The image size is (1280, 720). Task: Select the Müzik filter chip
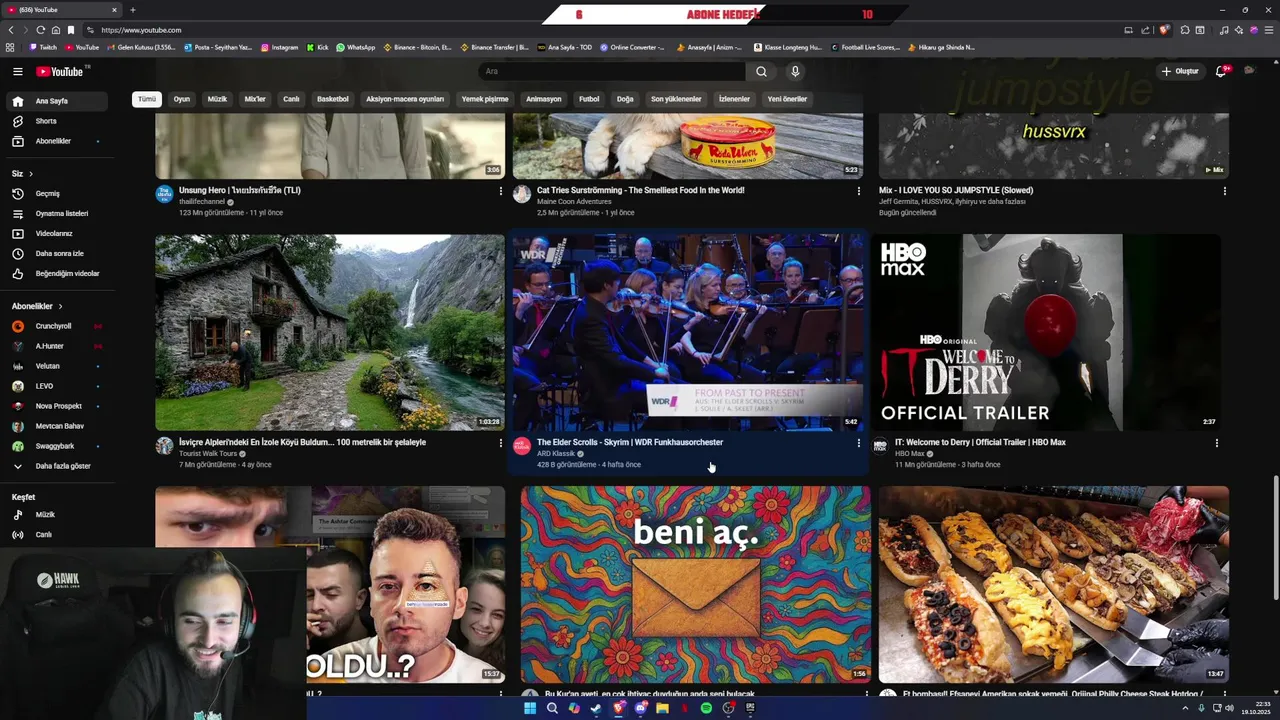[217, 99]
